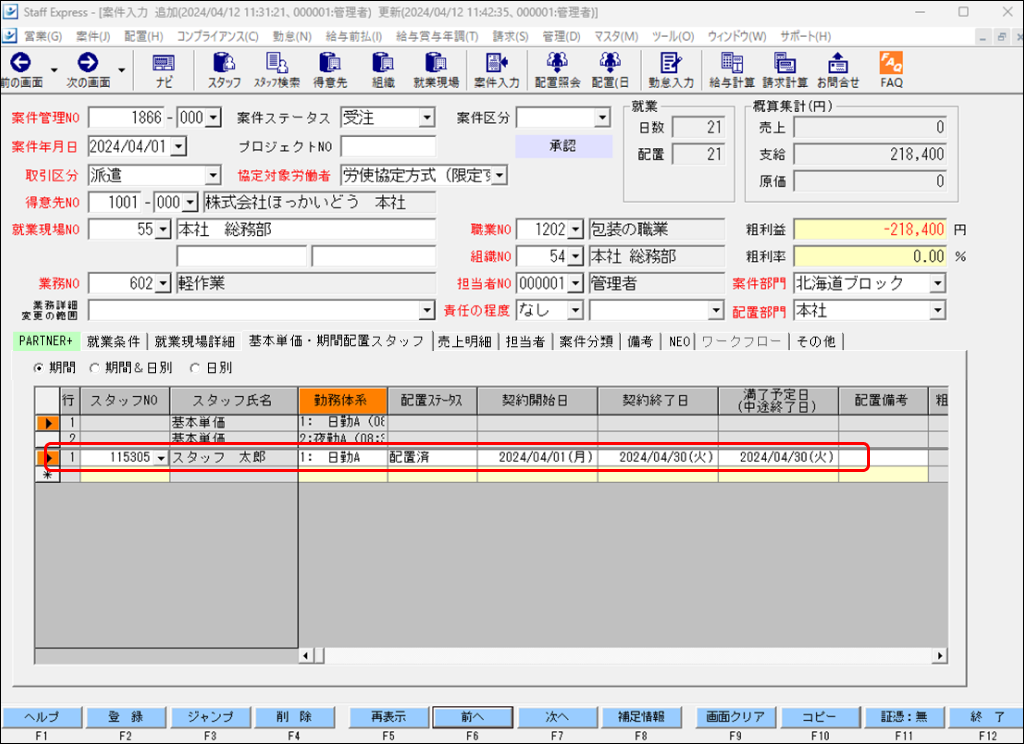Screen dimensions: 1024x744
Task: Open the 勤怠(N) menu
Action: [x=291, y=36]
